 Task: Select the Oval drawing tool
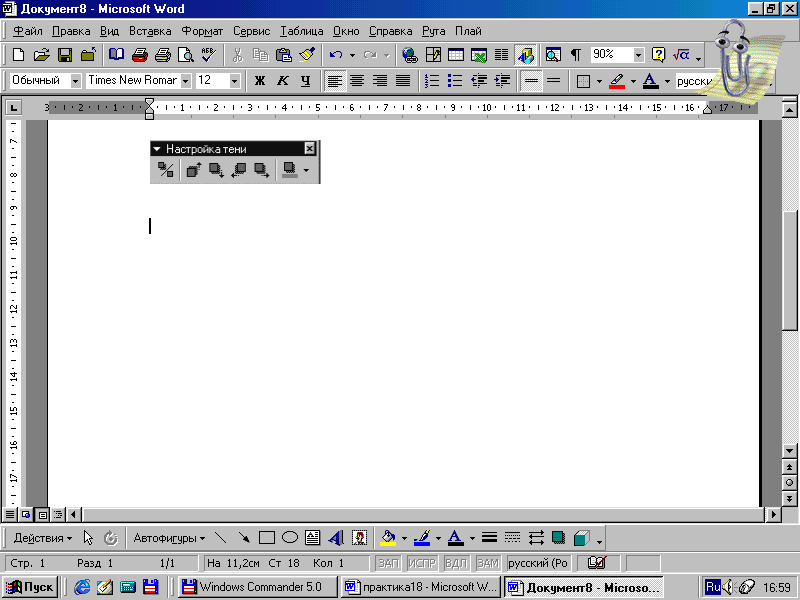coord(290,538)
